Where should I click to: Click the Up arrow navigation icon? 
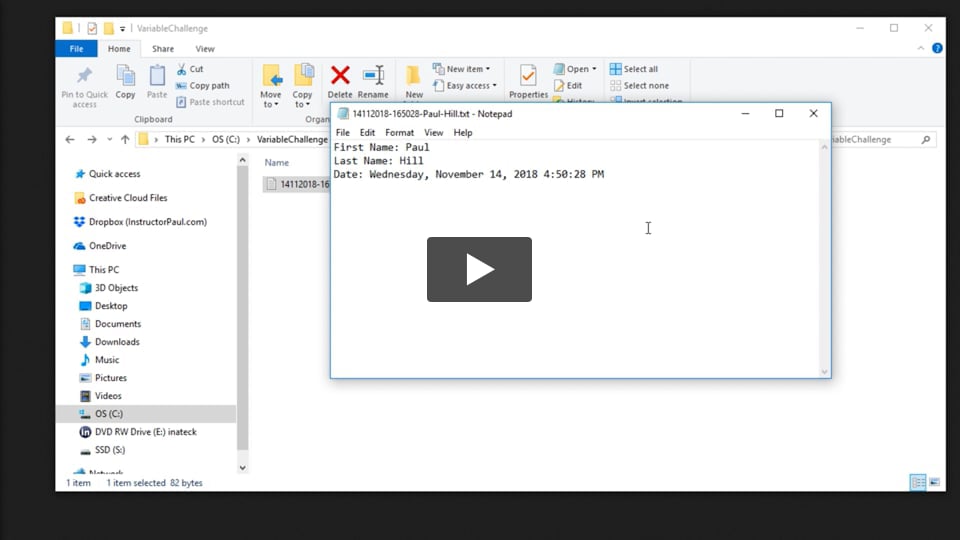(125, 140)
